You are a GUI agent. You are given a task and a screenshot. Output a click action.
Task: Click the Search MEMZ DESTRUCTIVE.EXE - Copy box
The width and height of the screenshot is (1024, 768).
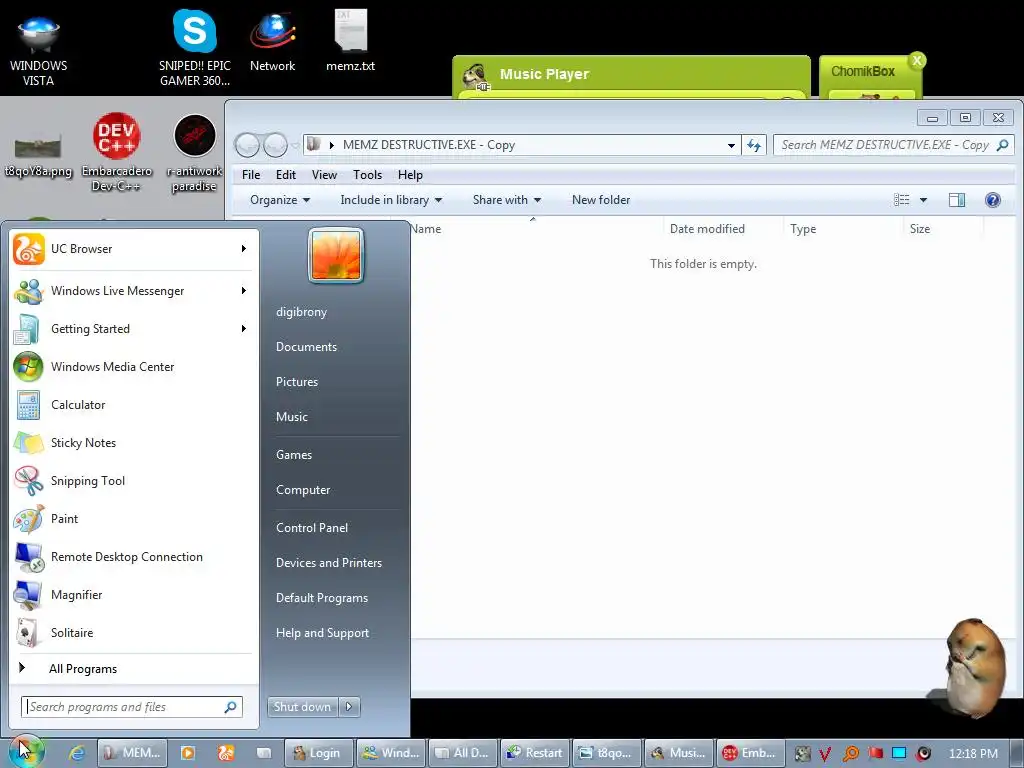(x=893, y=145)
